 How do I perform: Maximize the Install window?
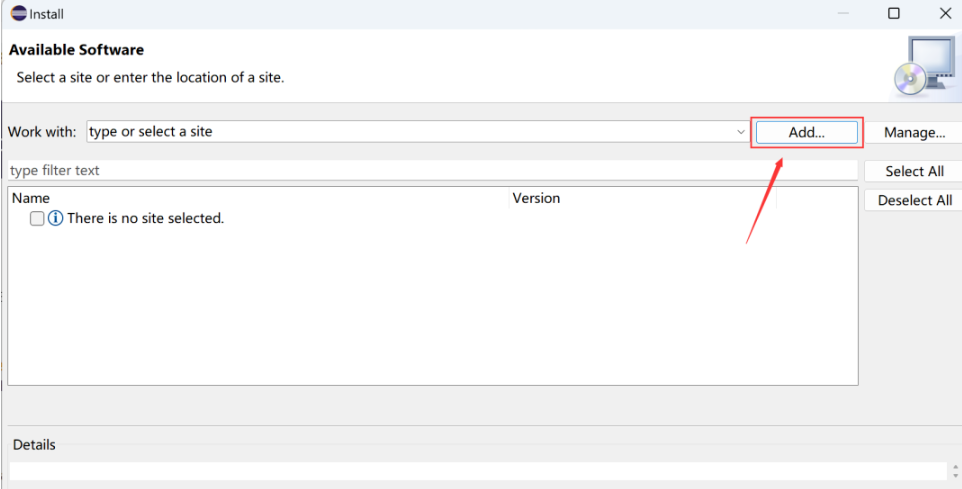(894, 13)
